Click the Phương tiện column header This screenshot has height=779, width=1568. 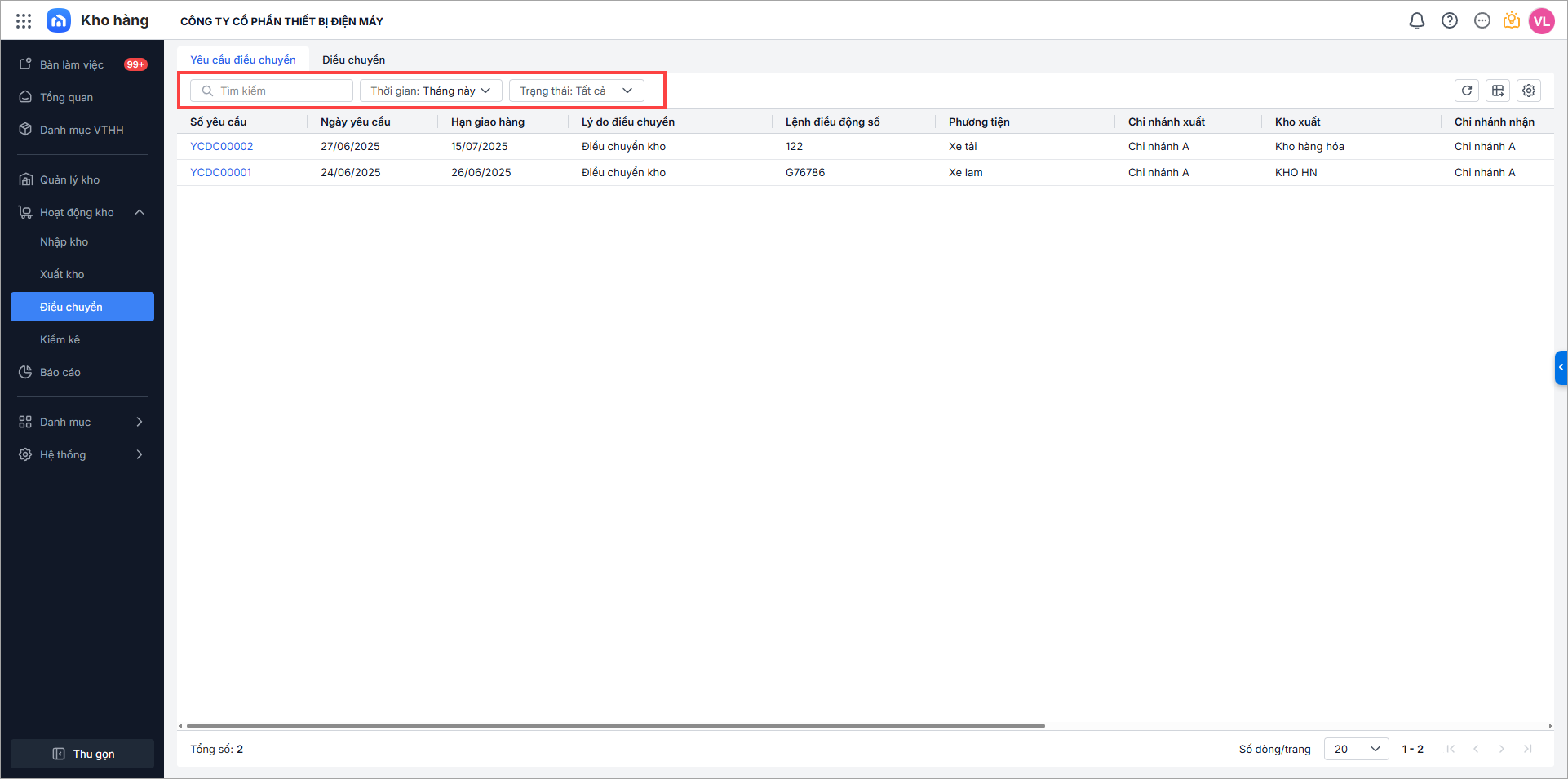click(x=979, y=122)
